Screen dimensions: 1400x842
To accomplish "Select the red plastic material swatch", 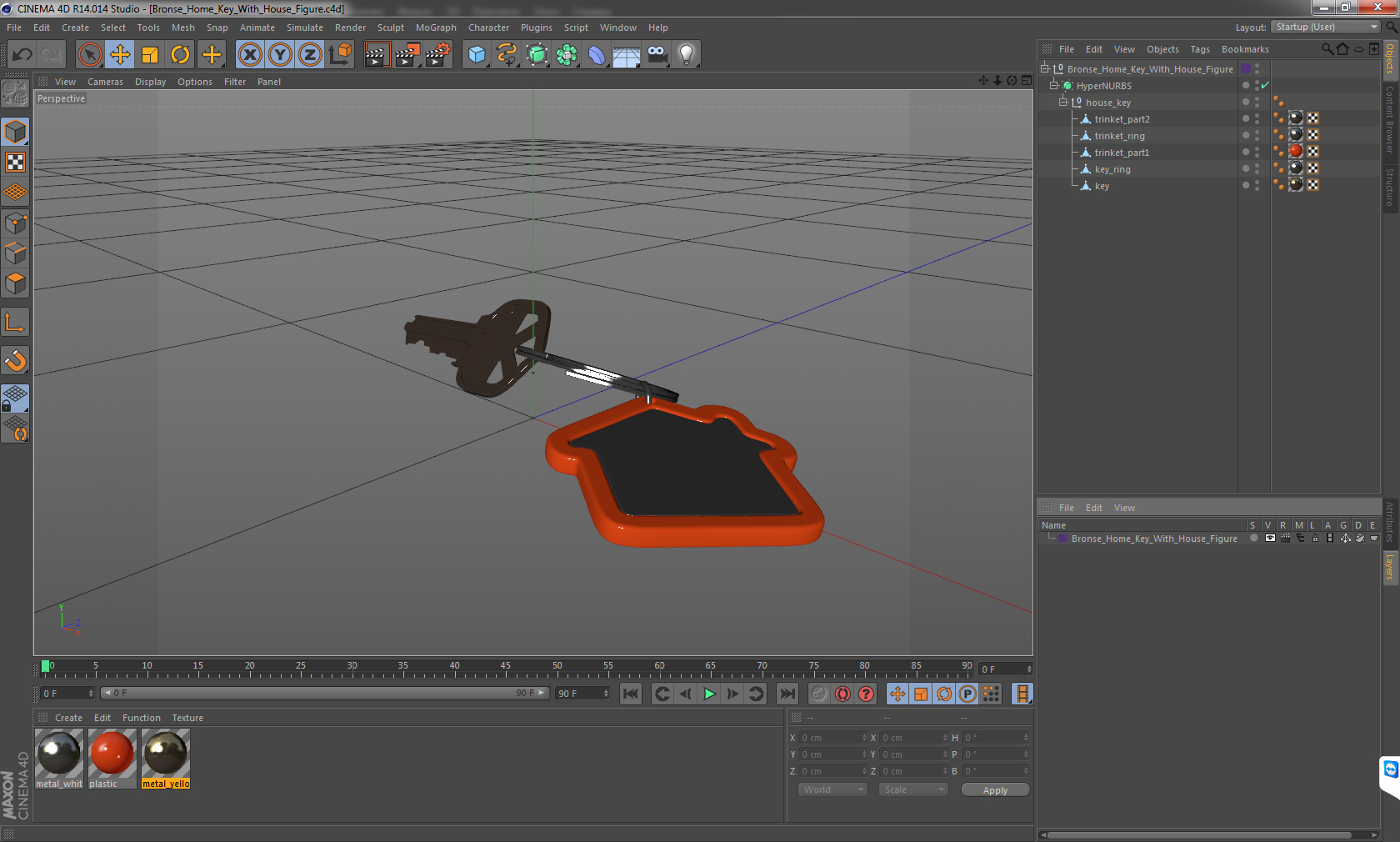I will (x=112, y=753).
